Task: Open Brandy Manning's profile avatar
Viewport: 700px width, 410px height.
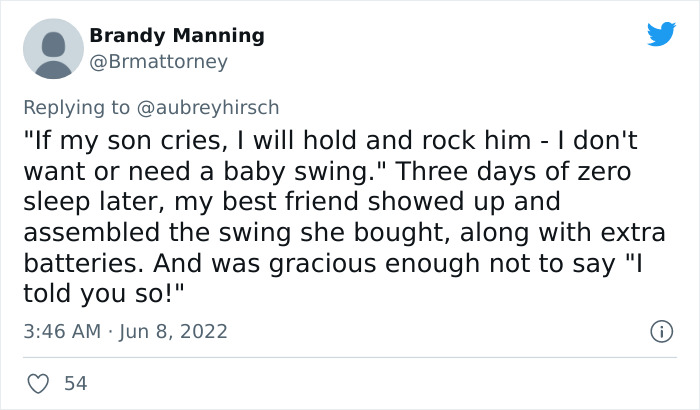Action: coord(52,48)
